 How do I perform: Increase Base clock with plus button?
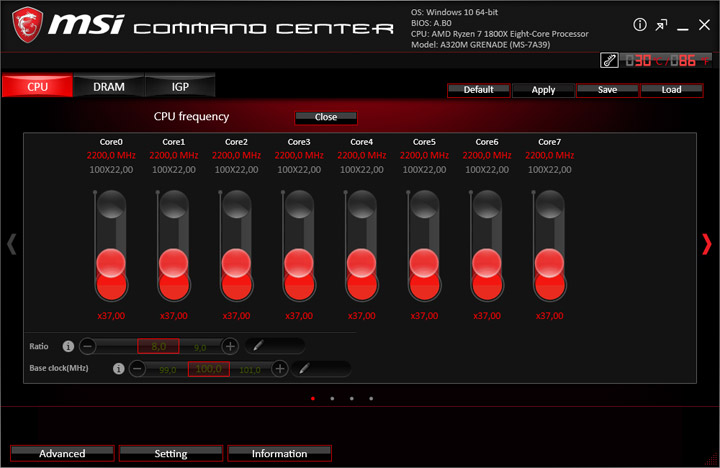[x=280, y=368]
